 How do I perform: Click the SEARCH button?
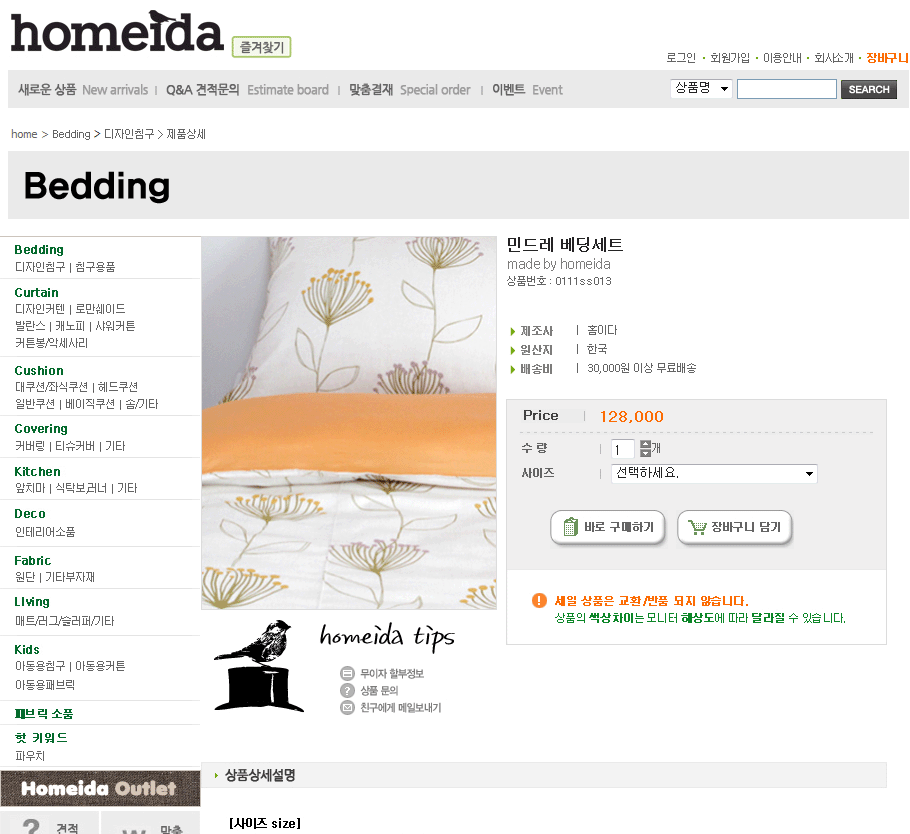tap(869, 89)
